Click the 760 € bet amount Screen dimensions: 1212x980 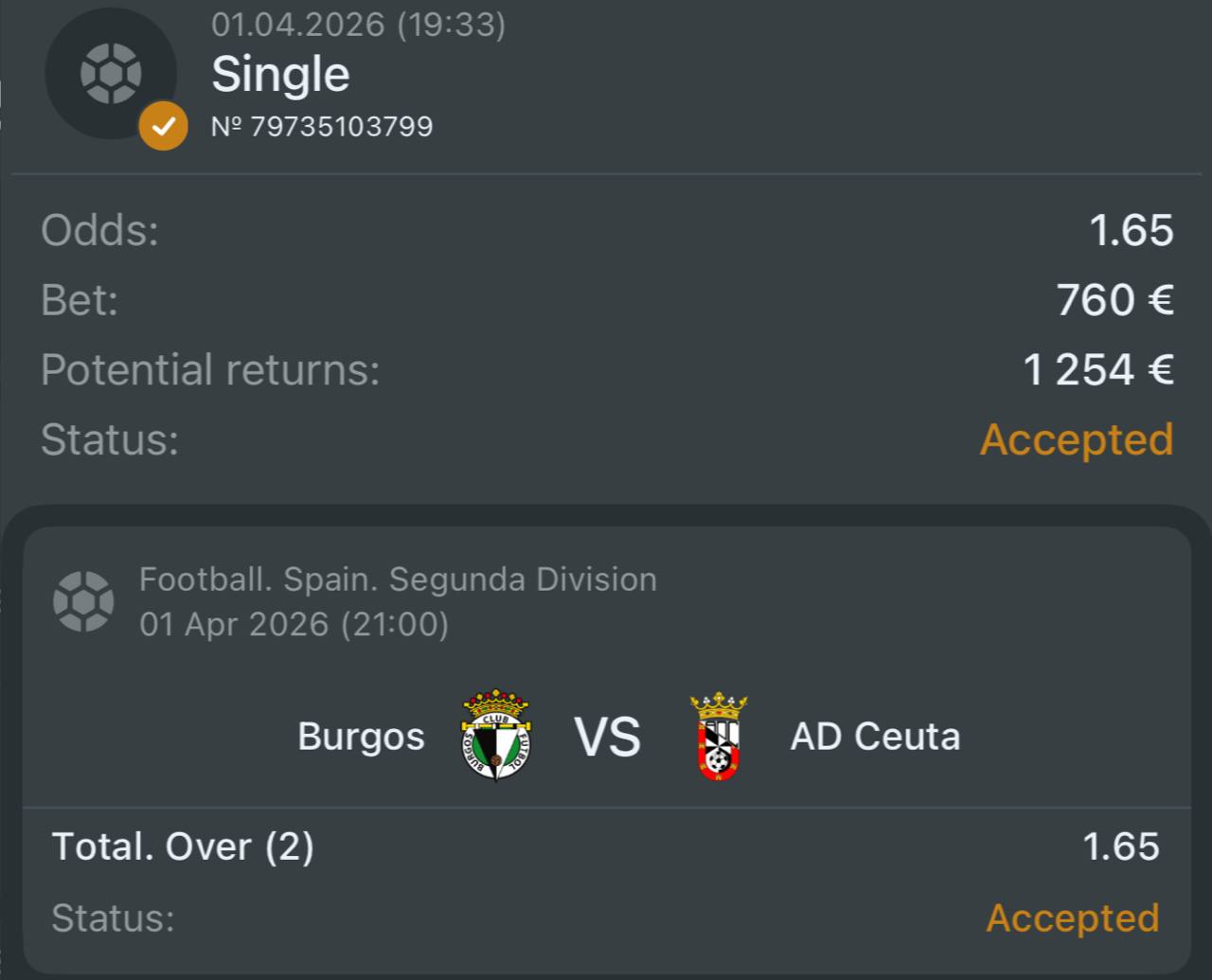pyautogui.click(x=1114, y=300)
